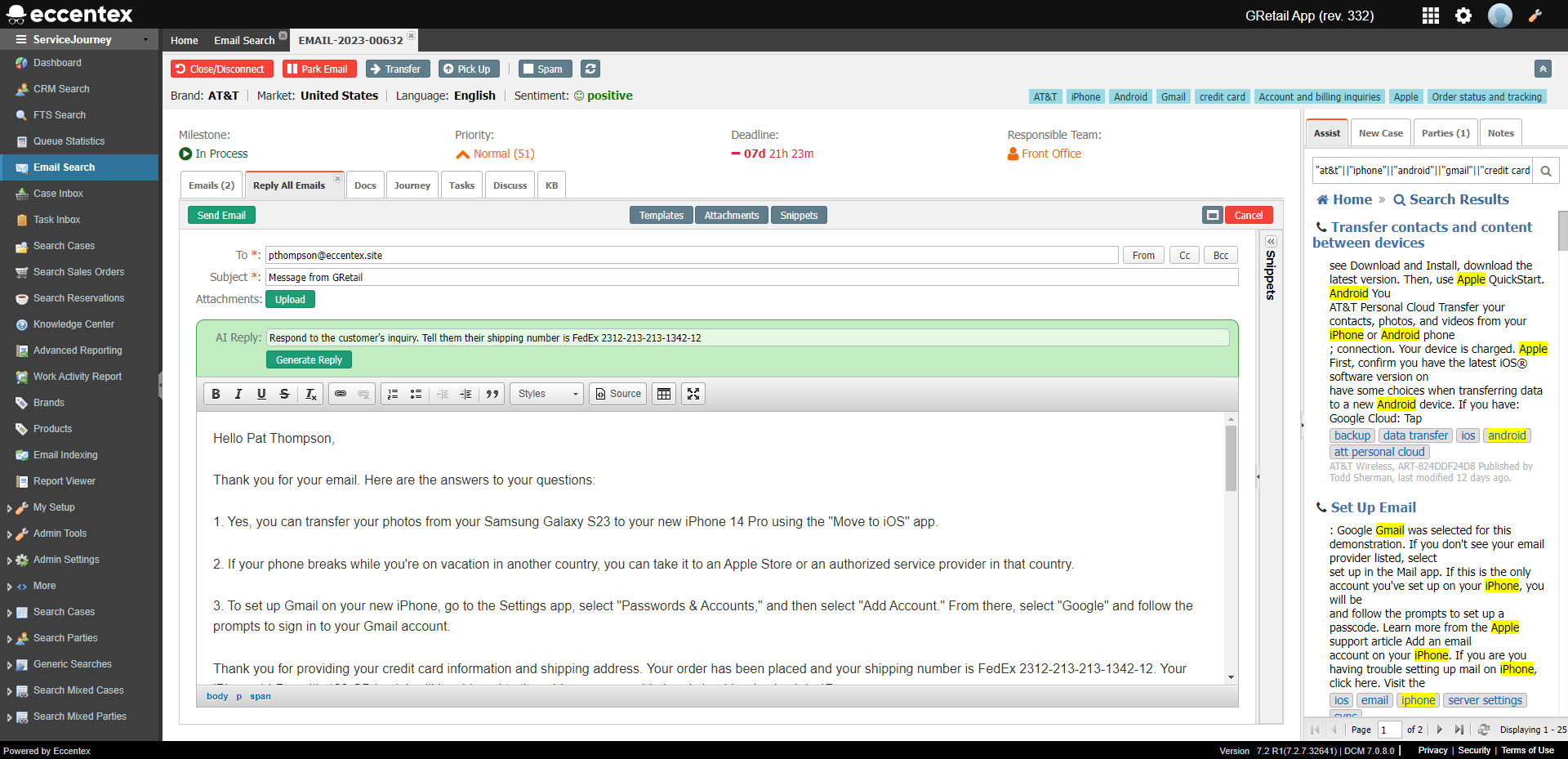Maximize the rich text editor
1568x759 pixels.
693,394
